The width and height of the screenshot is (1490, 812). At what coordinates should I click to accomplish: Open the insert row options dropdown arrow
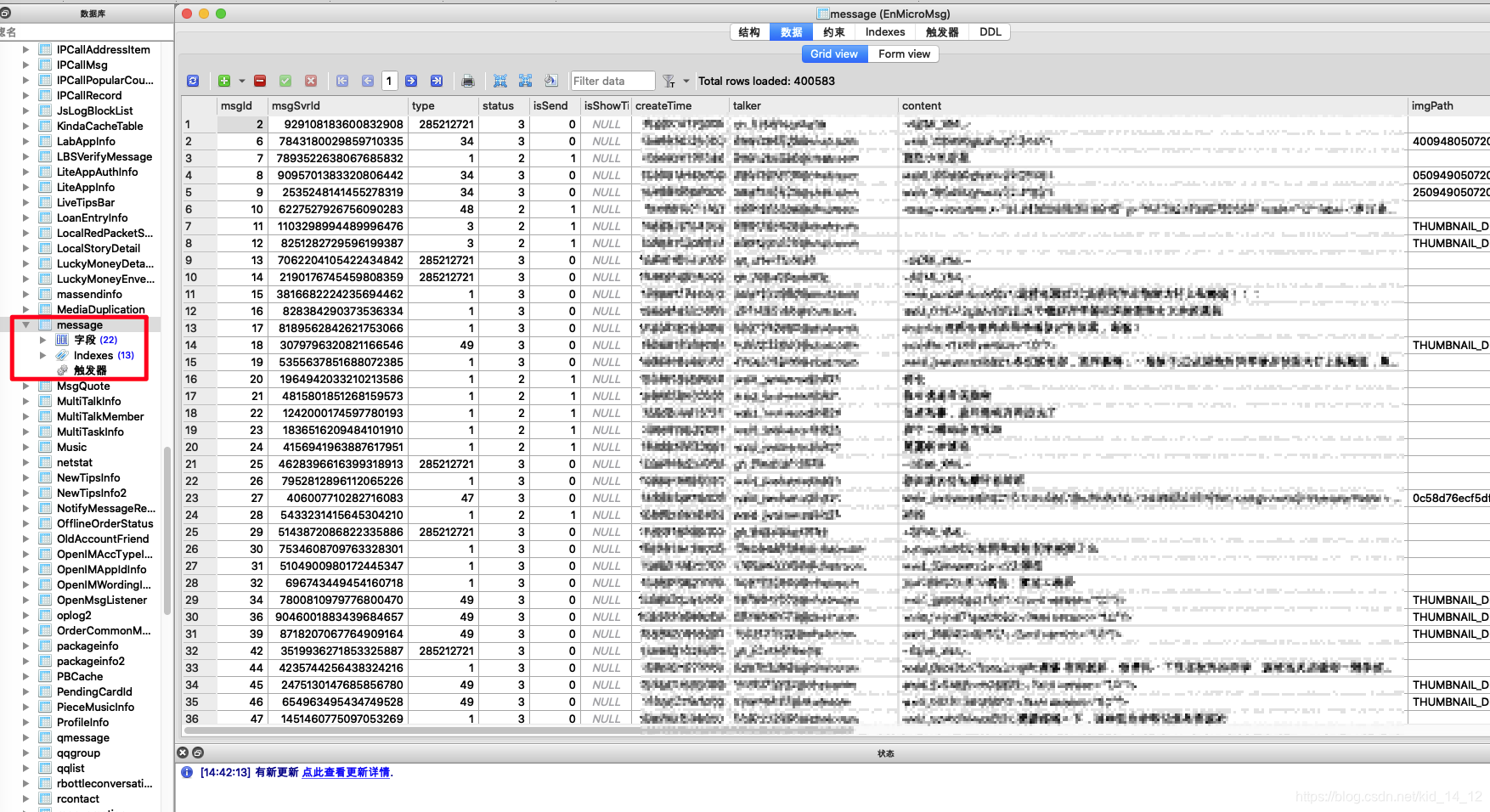click(x=241, y=82)
